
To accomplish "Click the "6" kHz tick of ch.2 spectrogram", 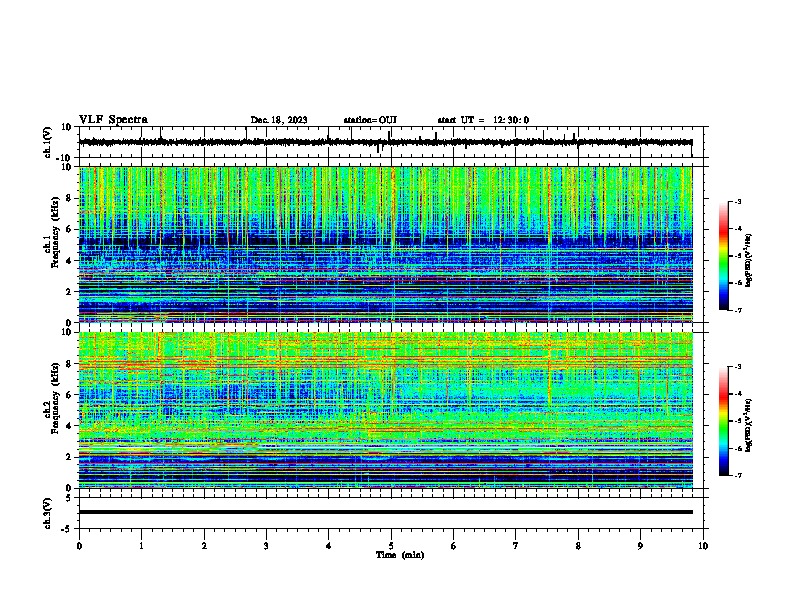I will (70, 395).
